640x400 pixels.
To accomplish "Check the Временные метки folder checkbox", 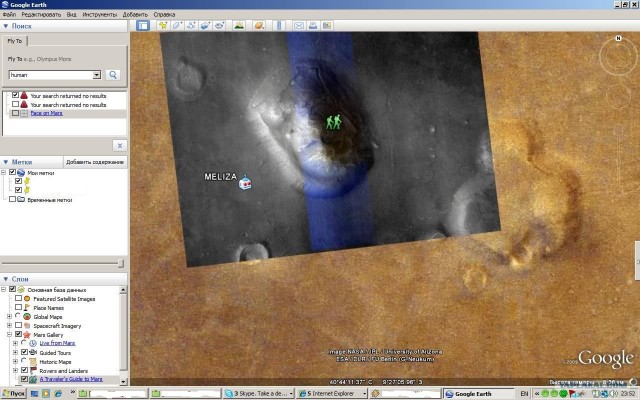I will pos(12,199).
